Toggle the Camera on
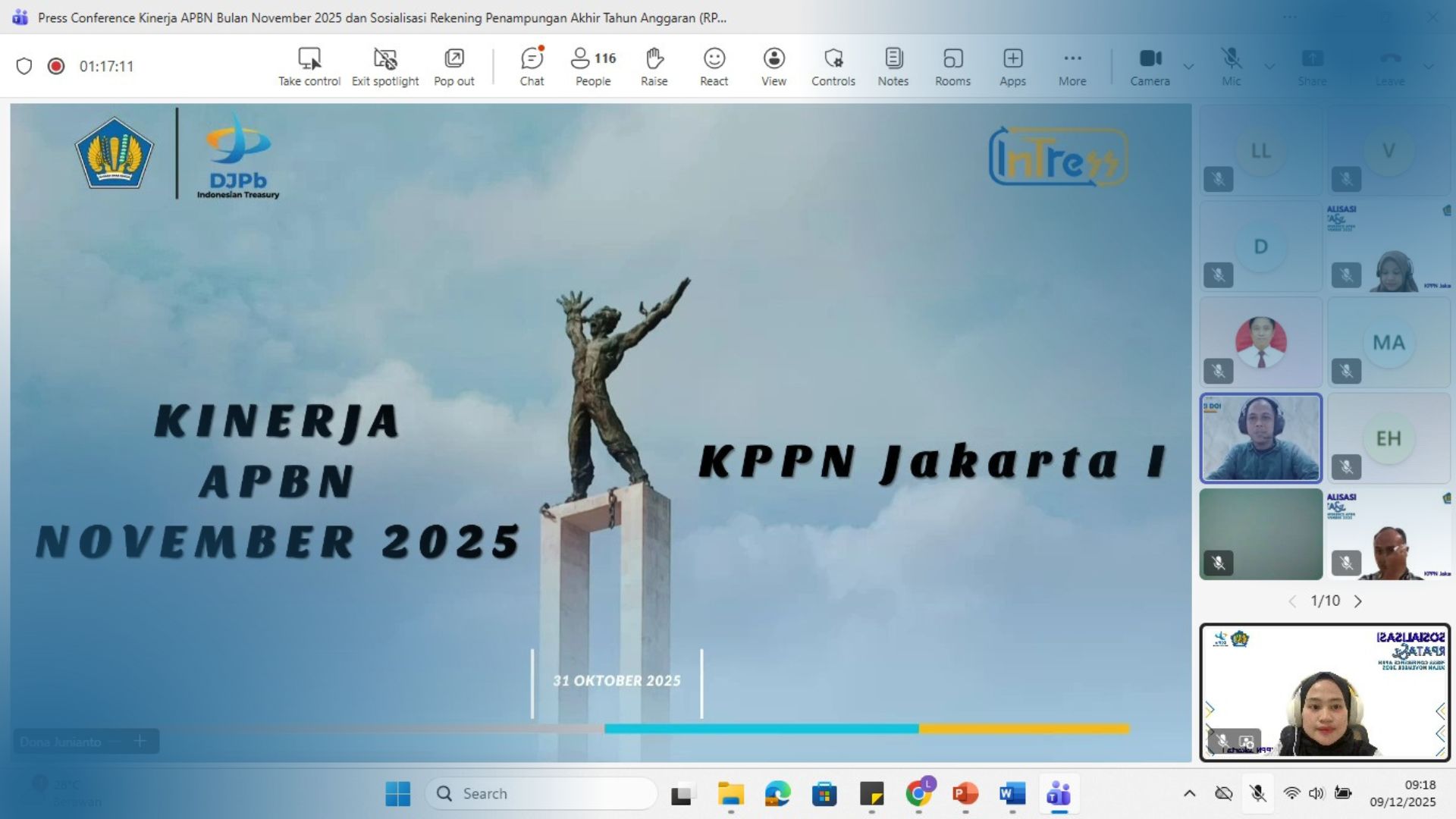This screenshot has width=1456, height=819. pyautogui.click(x=1150, y=67)
